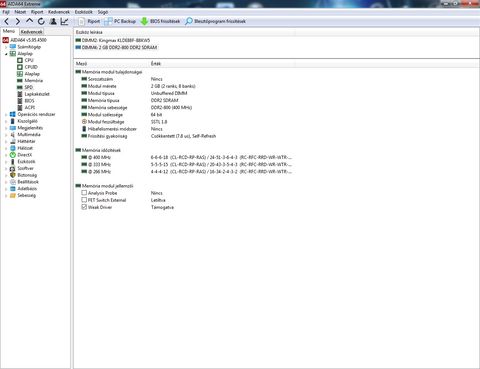Open PC Backup from the toolbar
The width and height of the screenshot is (480, 369).
pos(120,21)
